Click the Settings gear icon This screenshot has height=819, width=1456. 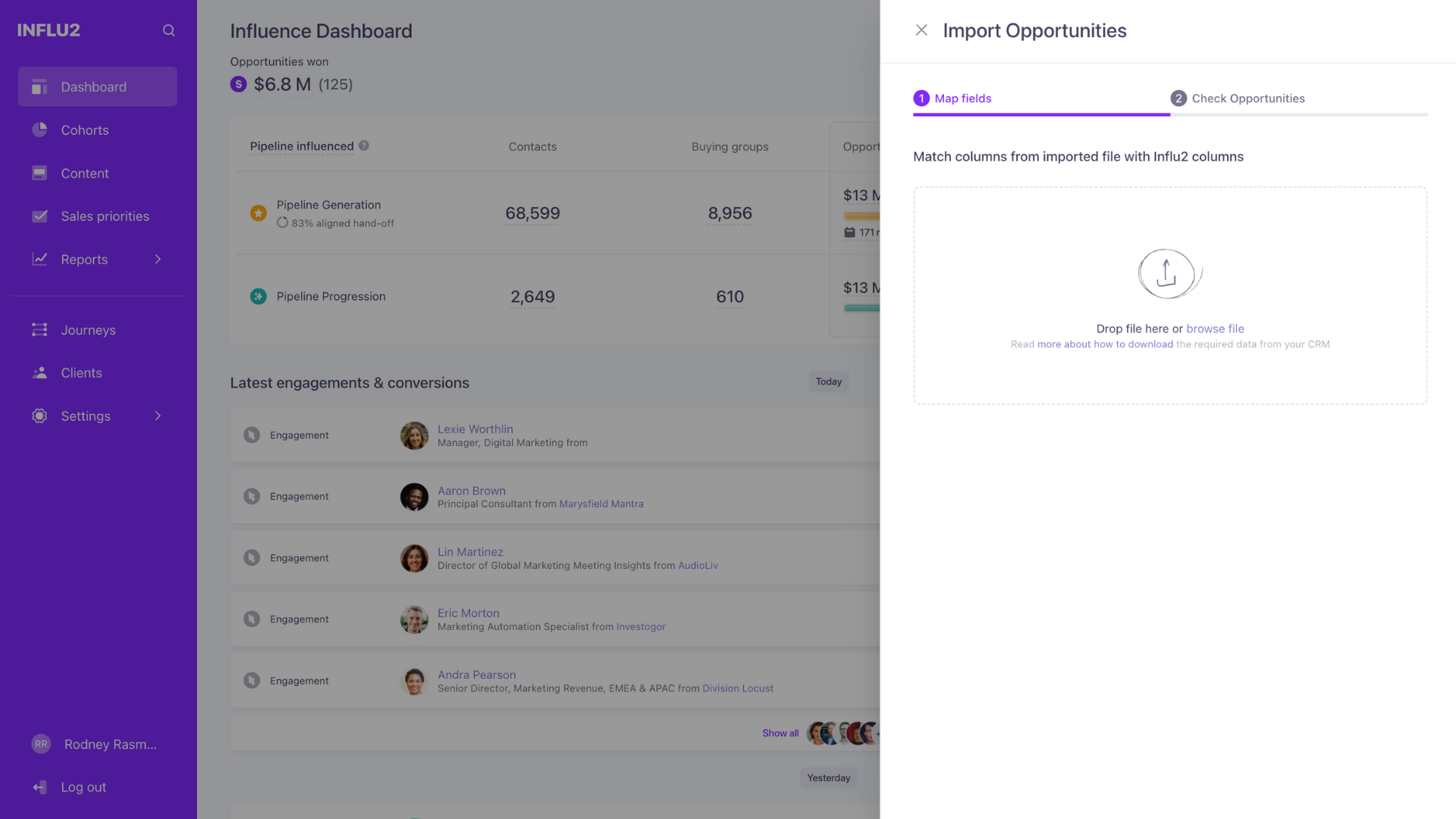coord(39,416)
